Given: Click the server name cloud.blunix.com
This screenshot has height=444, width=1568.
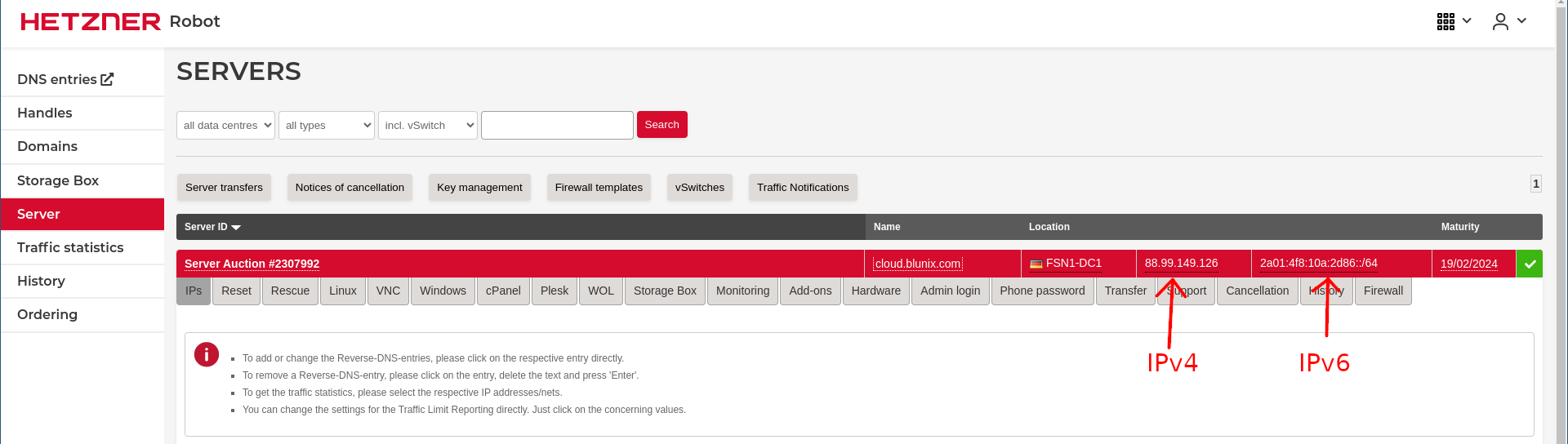Looking at the screenshot, I should (x=918, y=264).
